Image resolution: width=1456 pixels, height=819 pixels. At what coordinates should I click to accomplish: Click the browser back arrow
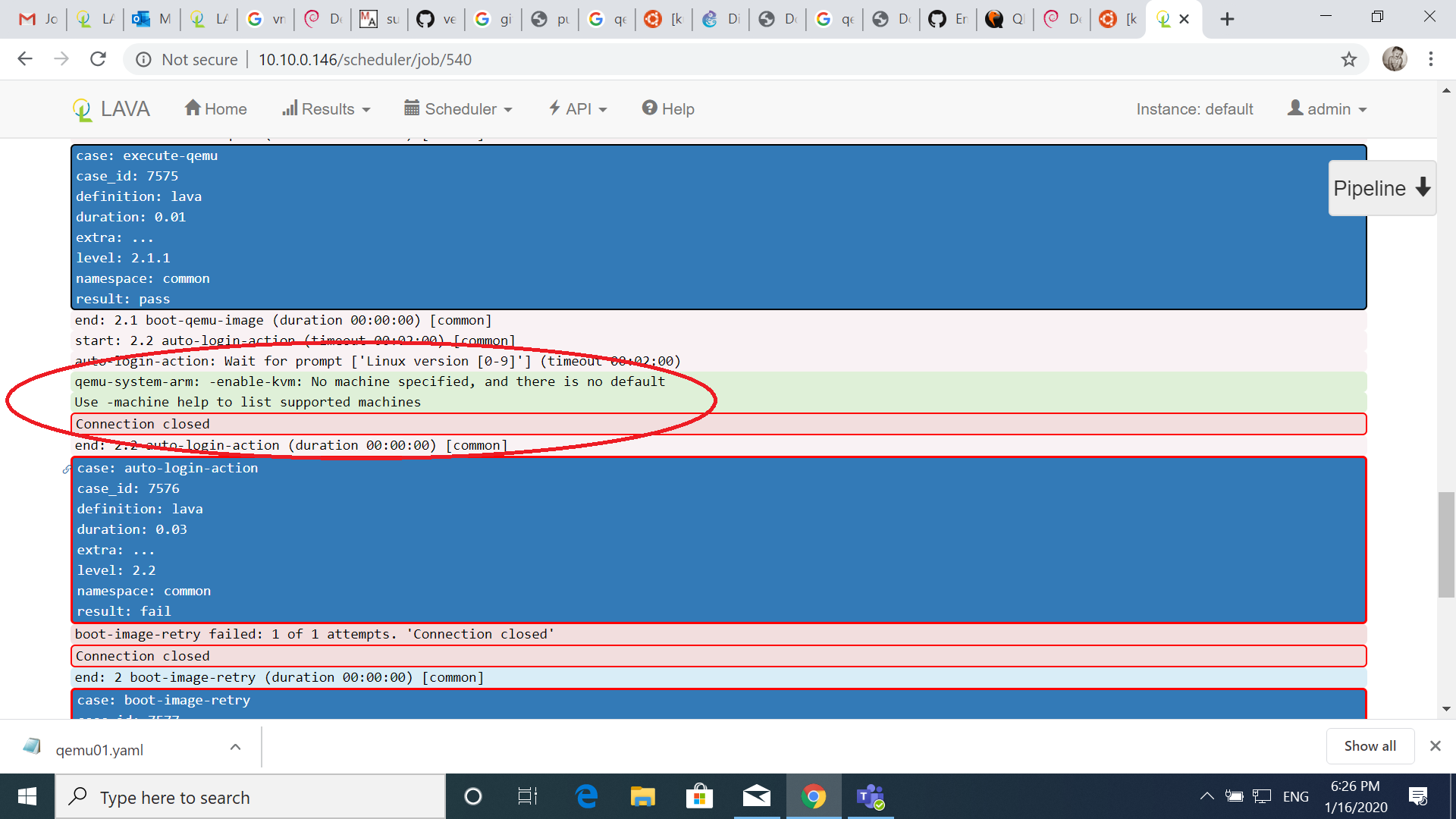(x=25, y=59)
